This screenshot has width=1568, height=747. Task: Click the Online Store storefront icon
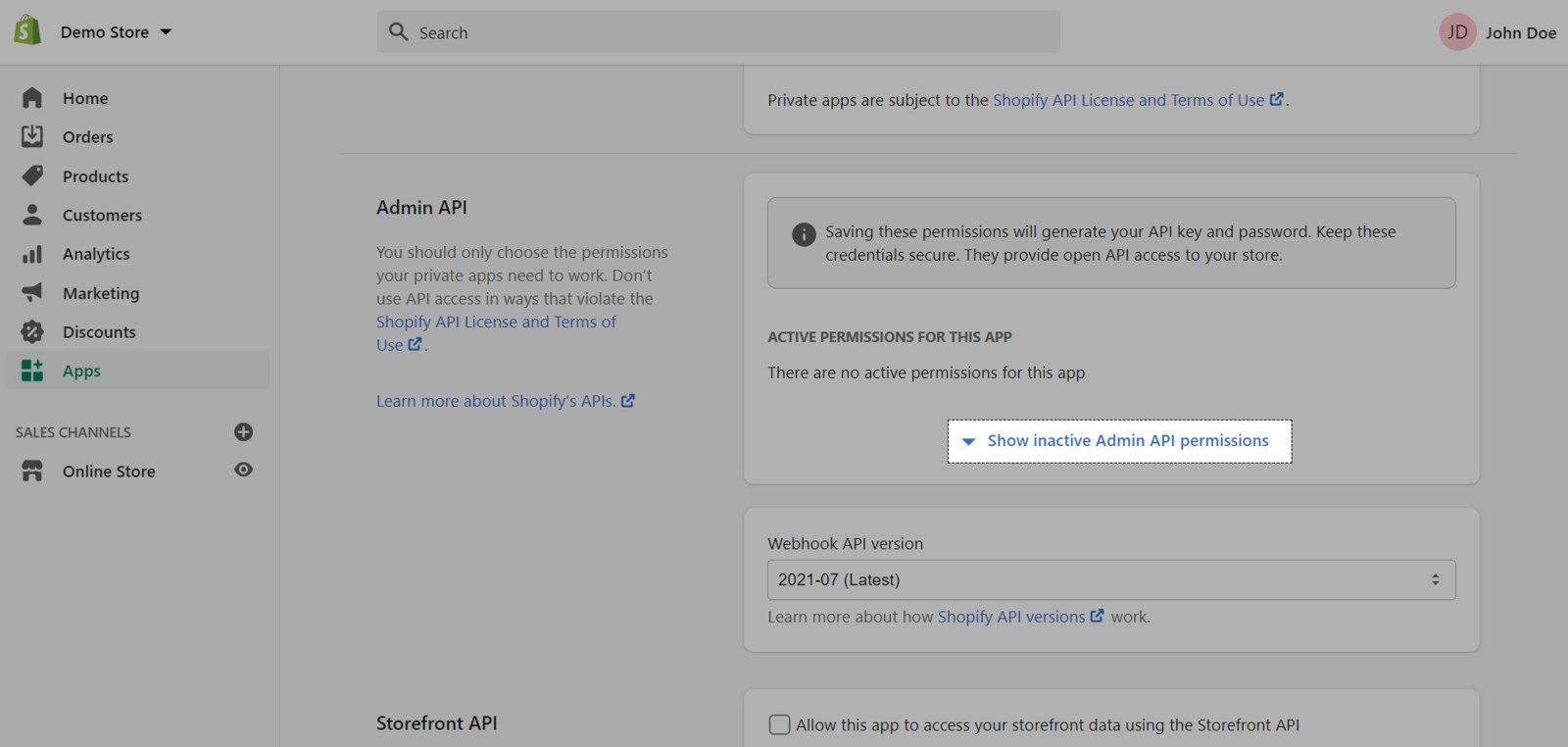pos(32,471)
